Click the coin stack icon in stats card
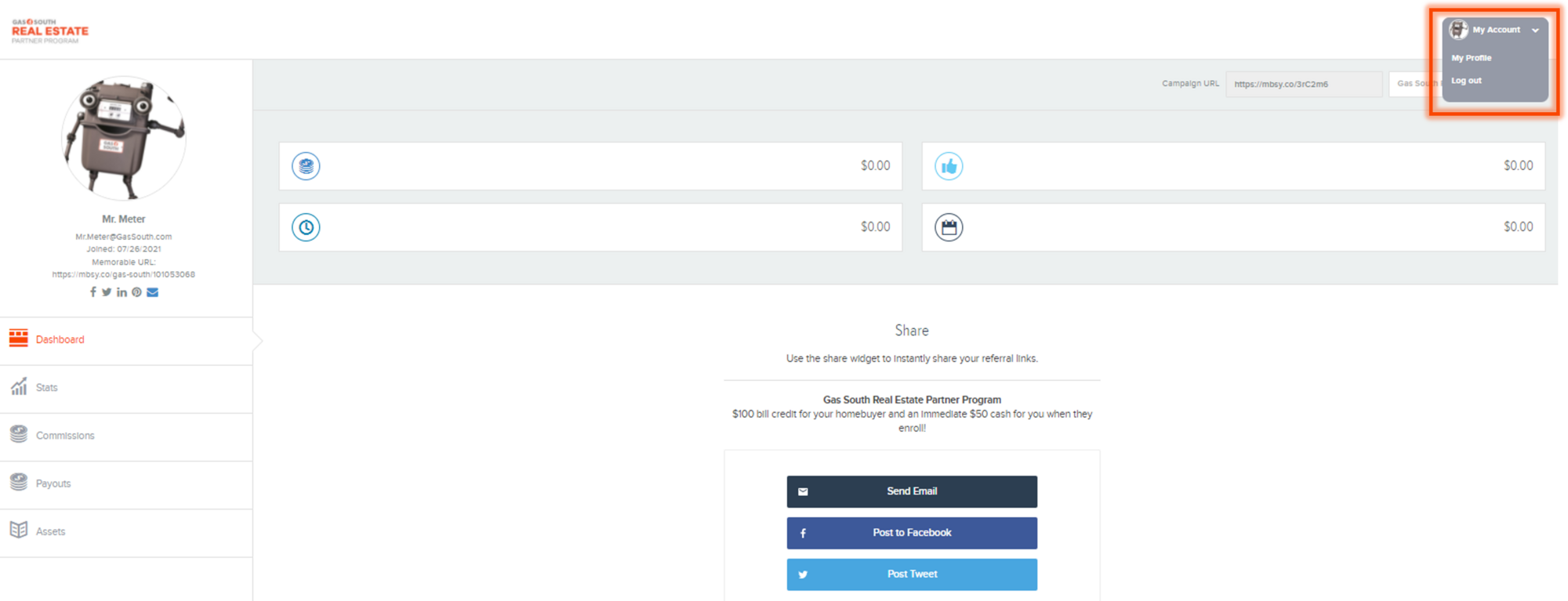Screen dimensions: 1568x601 click(x=306, y=166)
